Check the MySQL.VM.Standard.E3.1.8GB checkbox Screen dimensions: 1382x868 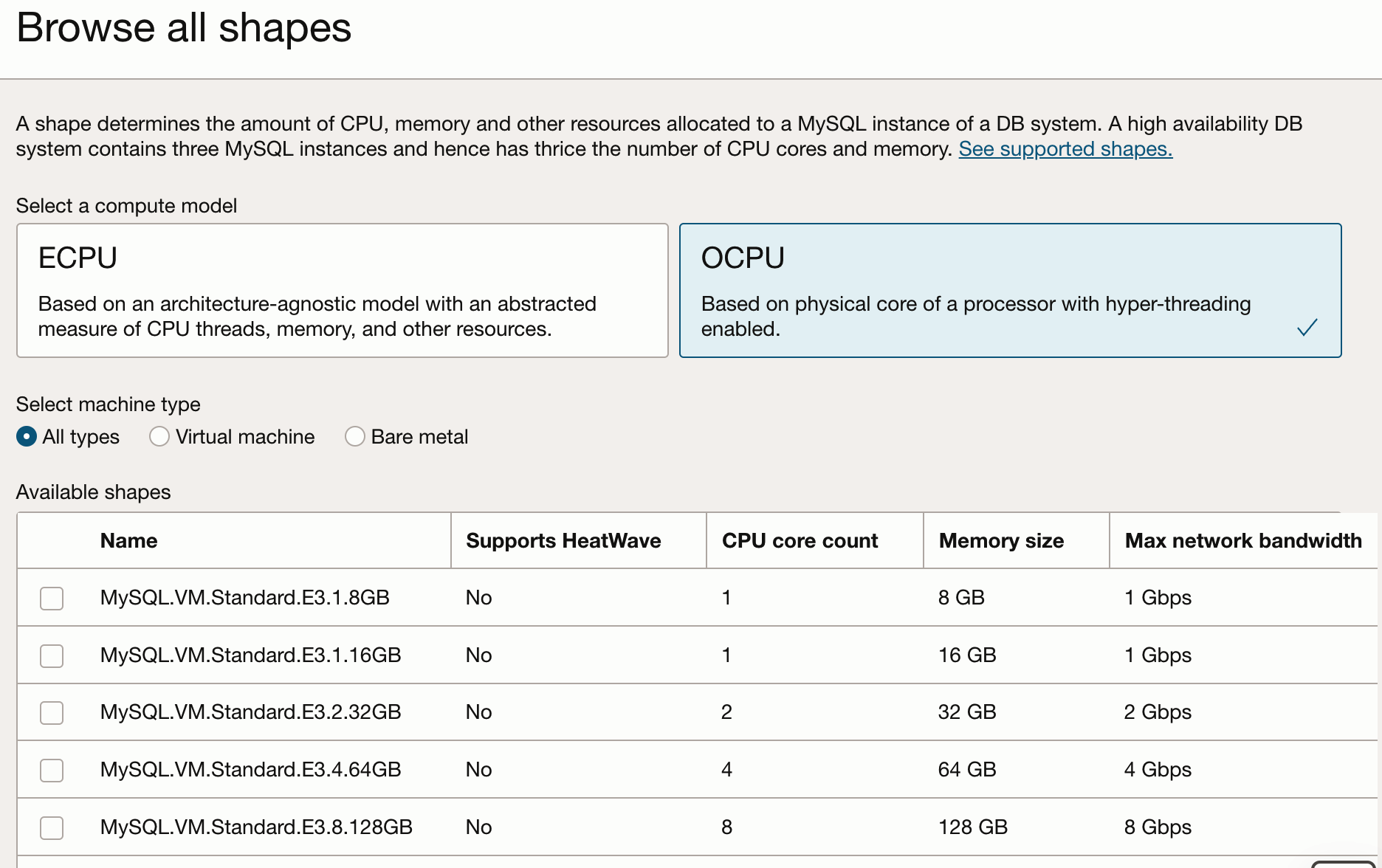(51, 598)
